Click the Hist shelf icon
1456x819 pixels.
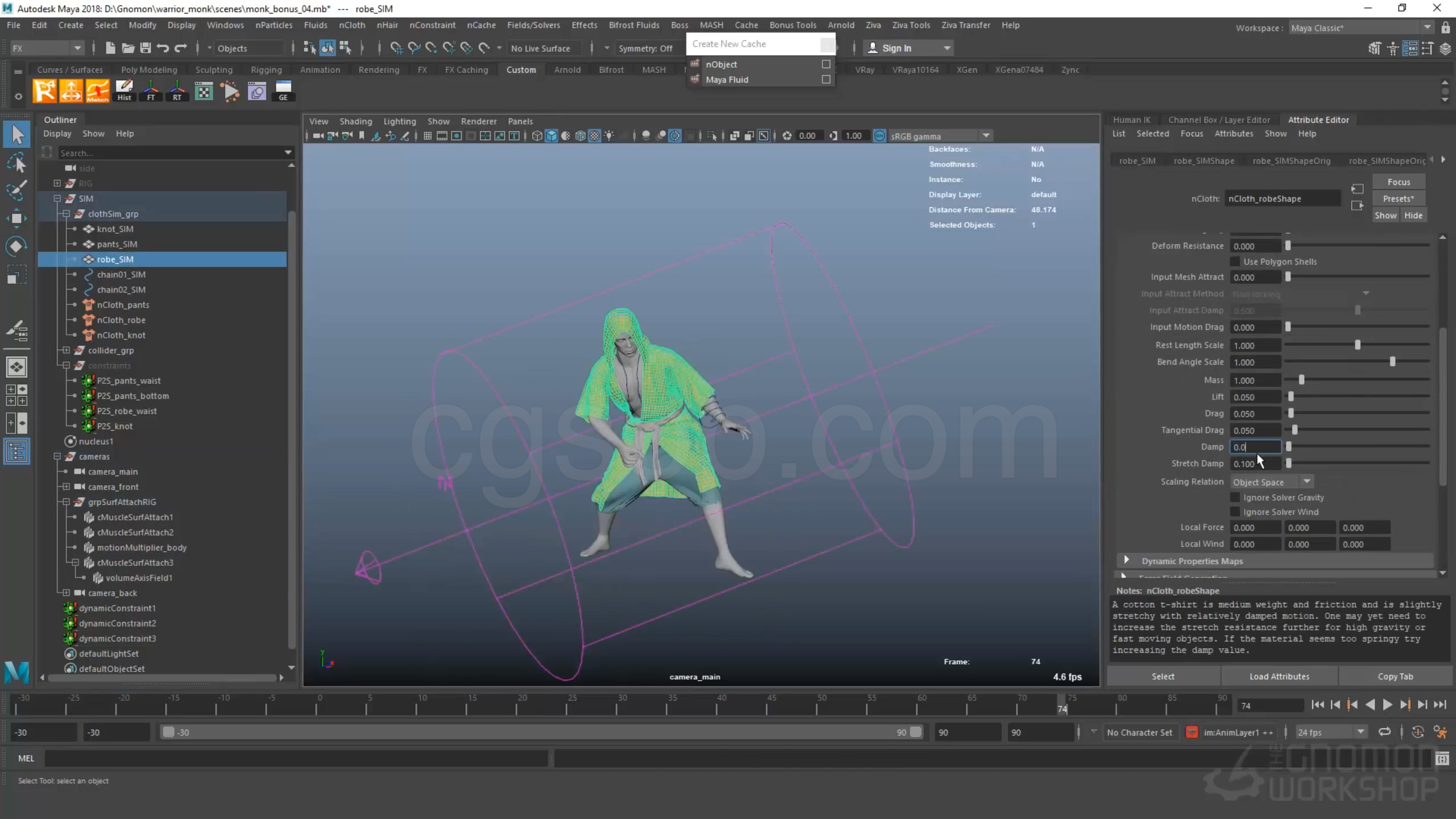click(124, 91)
